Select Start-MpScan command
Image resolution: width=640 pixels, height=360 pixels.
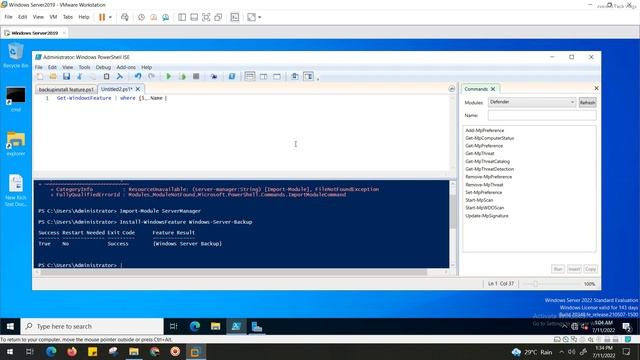[479, 200]
